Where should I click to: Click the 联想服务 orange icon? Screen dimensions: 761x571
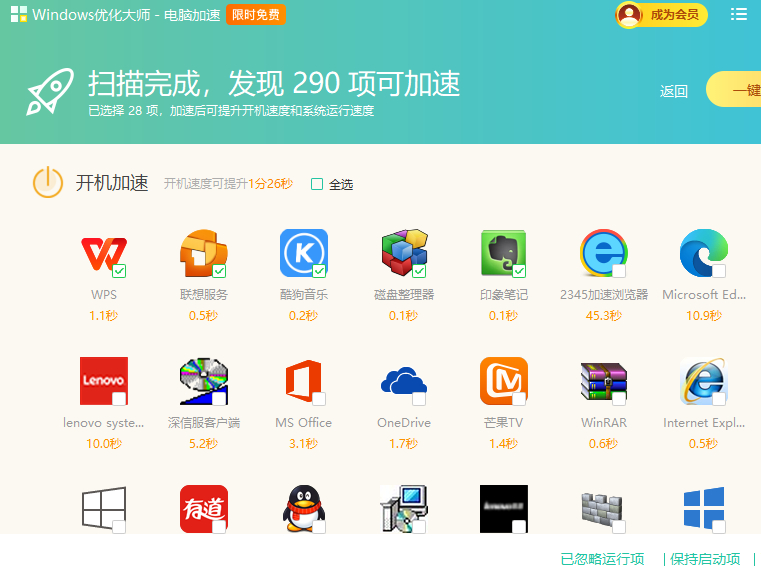coord(204,253)
